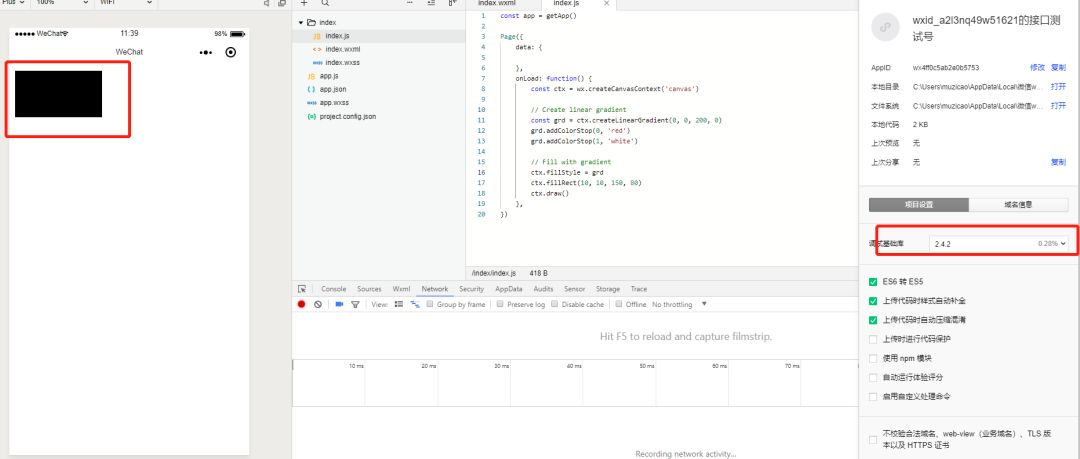Click 复制 link beside AppID

tap(1058, 68)
